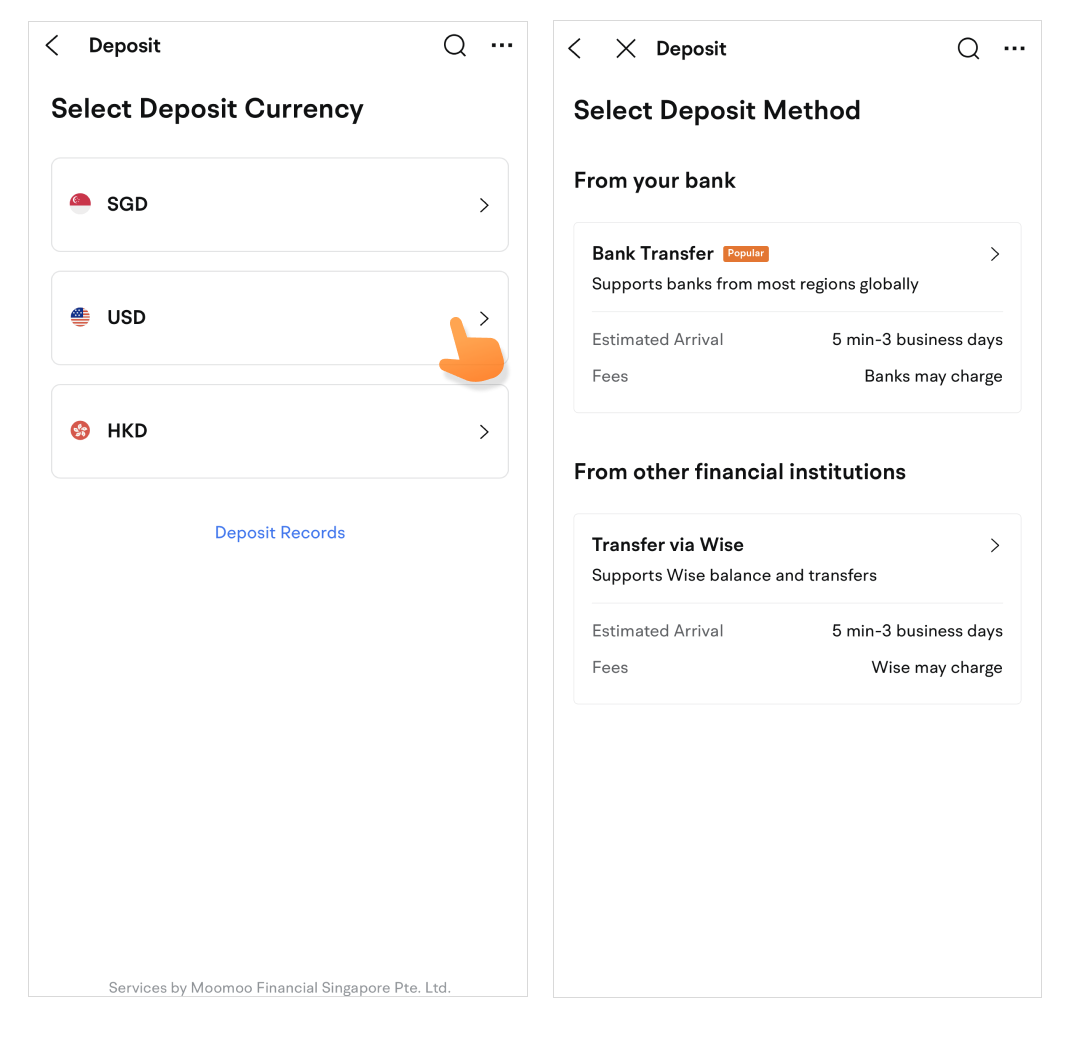This screenshot has height=1049, width=1070.
Task: Open Transfer via Wise chevron
Action: click(x=995, y=545)
